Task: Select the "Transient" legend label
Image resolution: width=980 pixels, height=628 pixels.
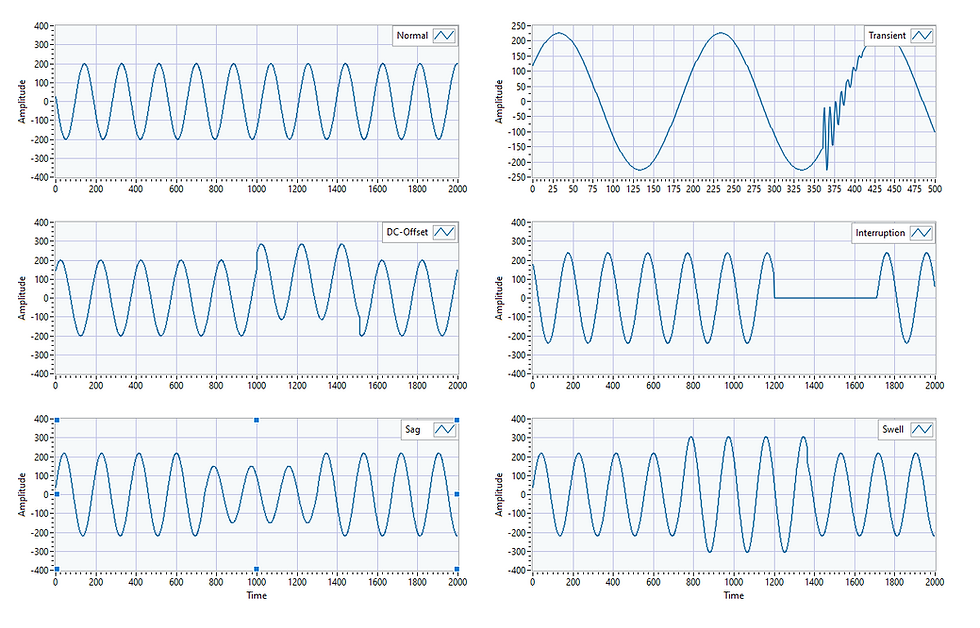Action: (887, 36)
